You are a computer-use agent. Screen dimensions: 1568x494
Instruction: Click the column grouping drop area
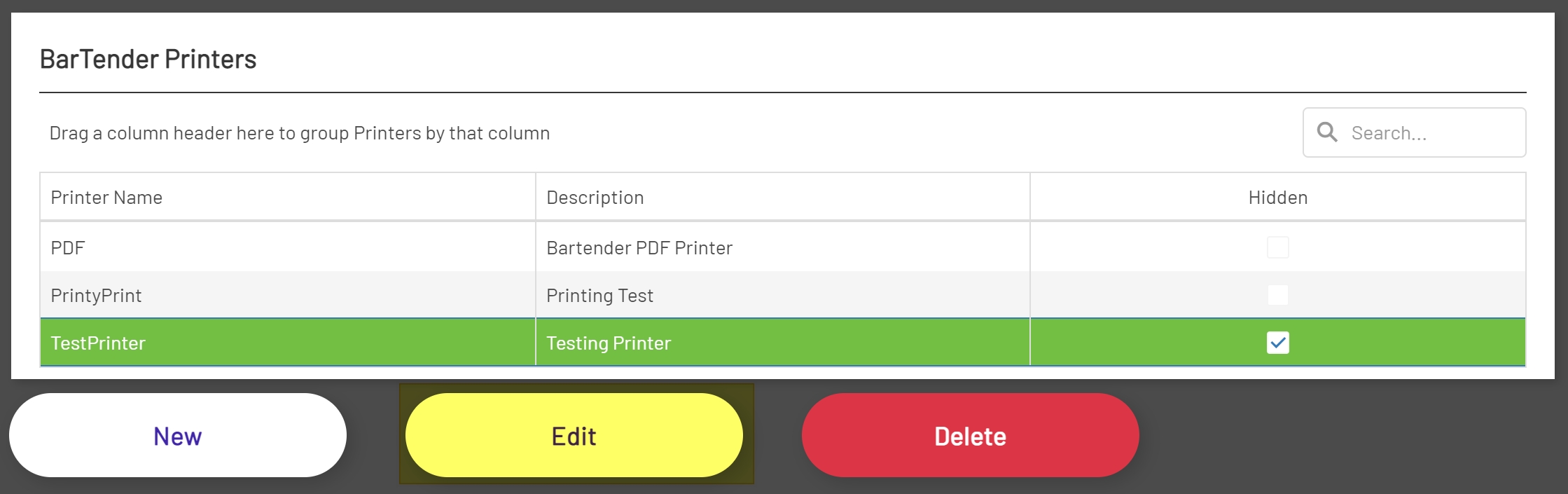300,132
